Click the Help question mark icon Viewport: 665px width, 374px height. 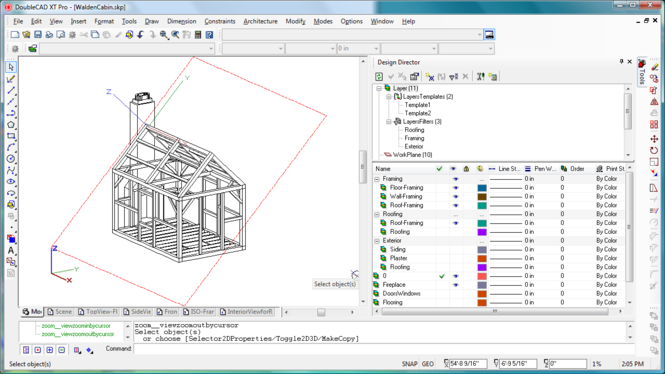click(210, 35)
